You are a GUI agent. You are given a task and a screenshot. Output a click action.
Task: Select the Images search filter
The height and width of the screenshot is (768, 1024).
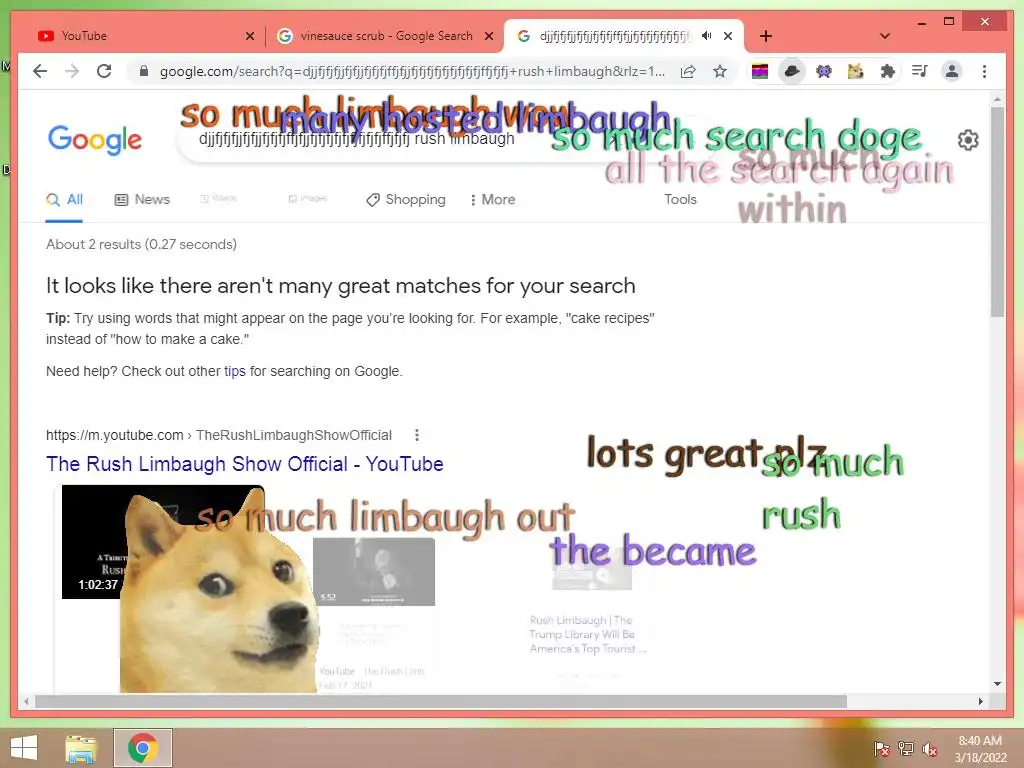click(308, 198)
